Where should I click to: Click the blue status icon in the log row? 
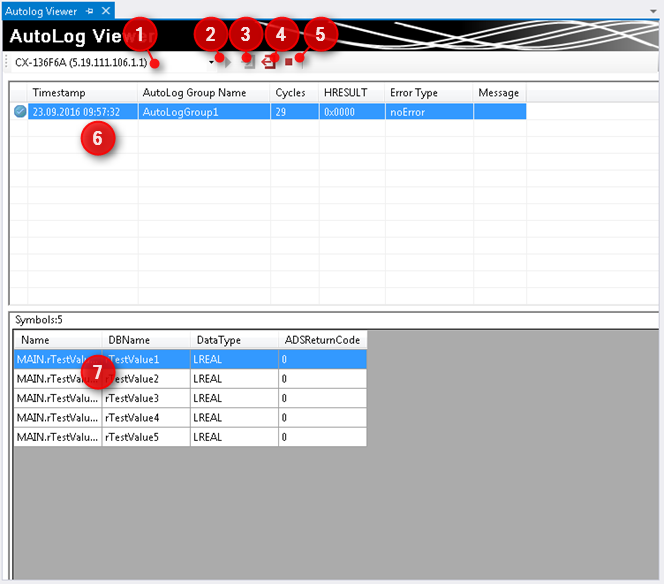click(20, 112)
